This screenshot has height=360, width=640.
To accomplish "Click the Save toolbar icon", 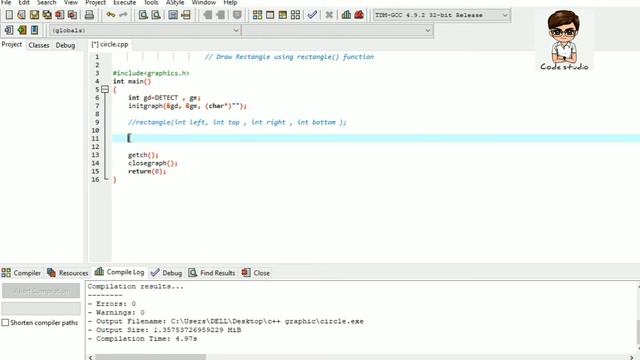I will pyautogui.click(x=34, y=15).
